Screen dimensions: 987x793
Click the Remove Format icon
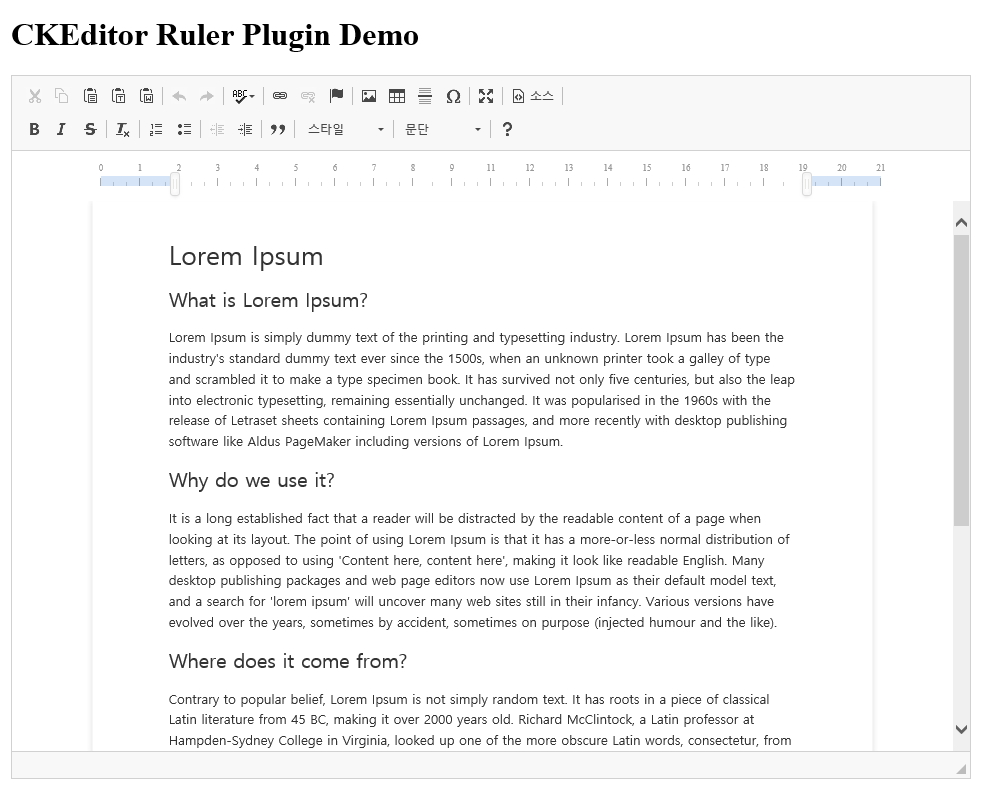click(x=123, y=130)
